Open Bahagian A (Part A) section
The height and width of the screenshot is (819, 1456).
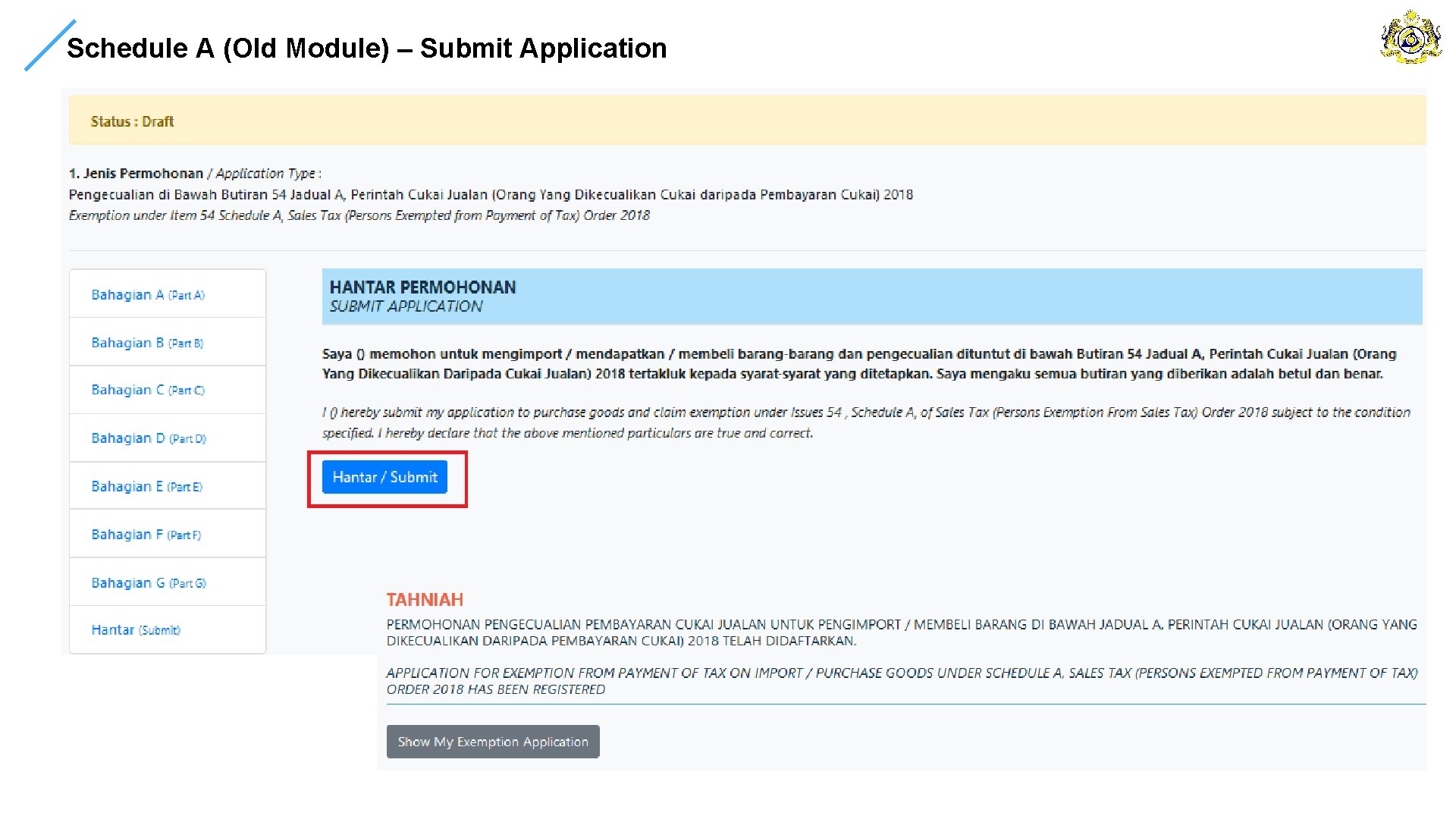click(148, 295)
